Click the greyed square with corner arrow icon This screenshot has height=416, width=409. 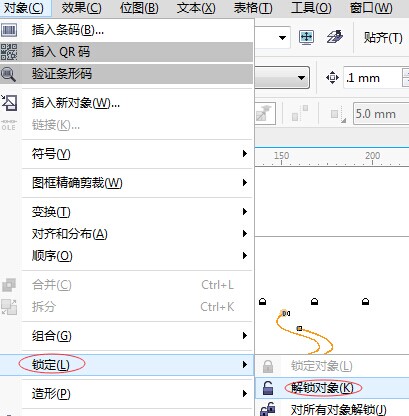[x=338, y=115]
